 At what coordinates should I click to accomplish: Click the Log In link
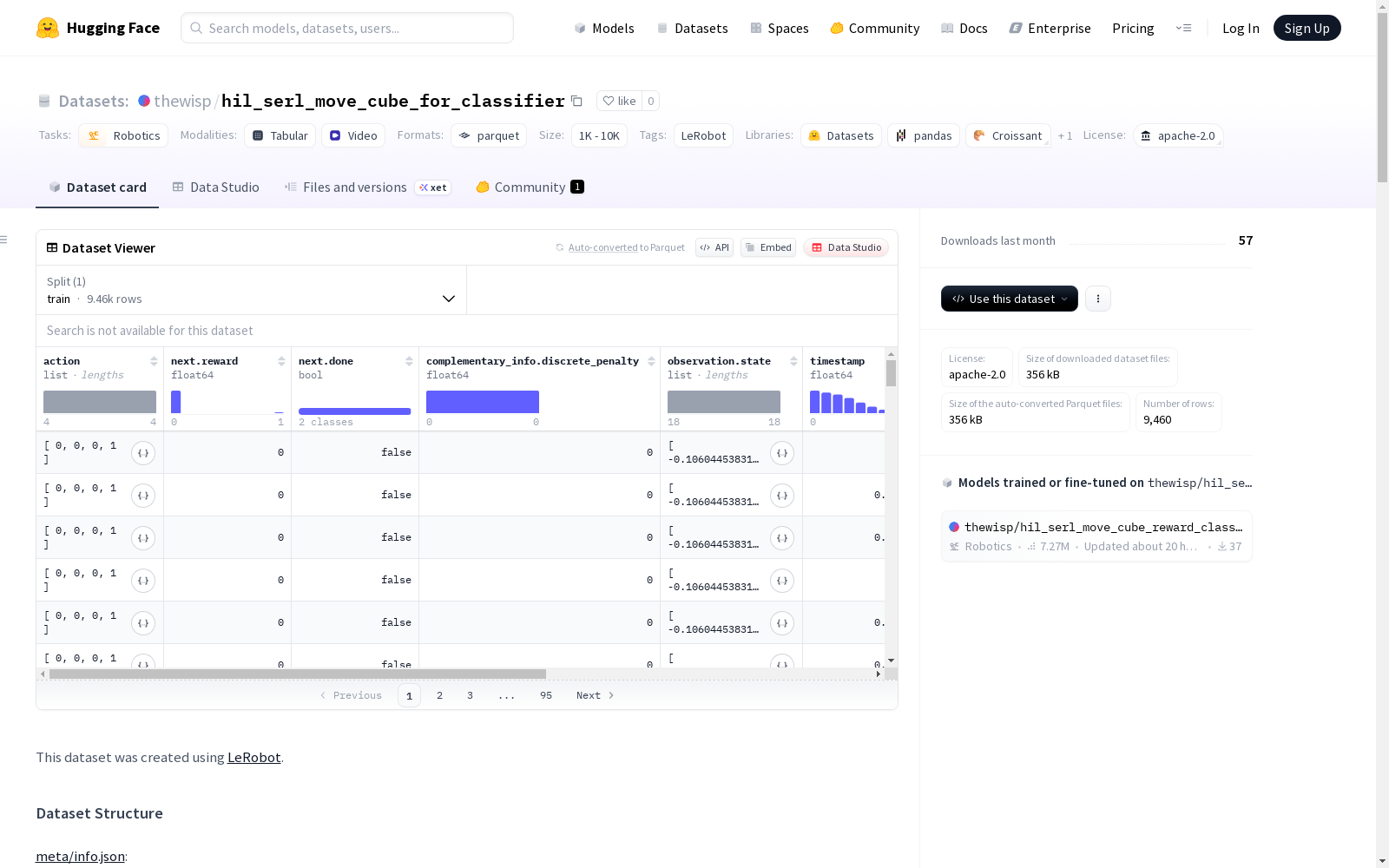click(x=1241, y=28)
